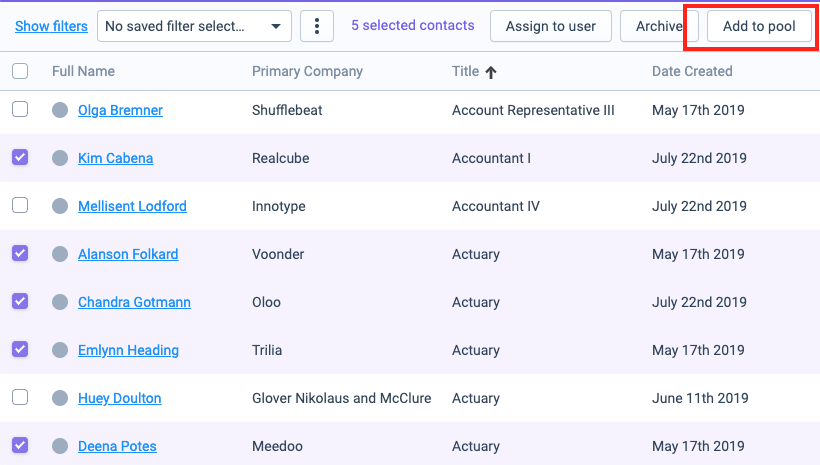820x465 pixels.
Task: Click the Account Representative III title cell
Action: click(533, 110)
